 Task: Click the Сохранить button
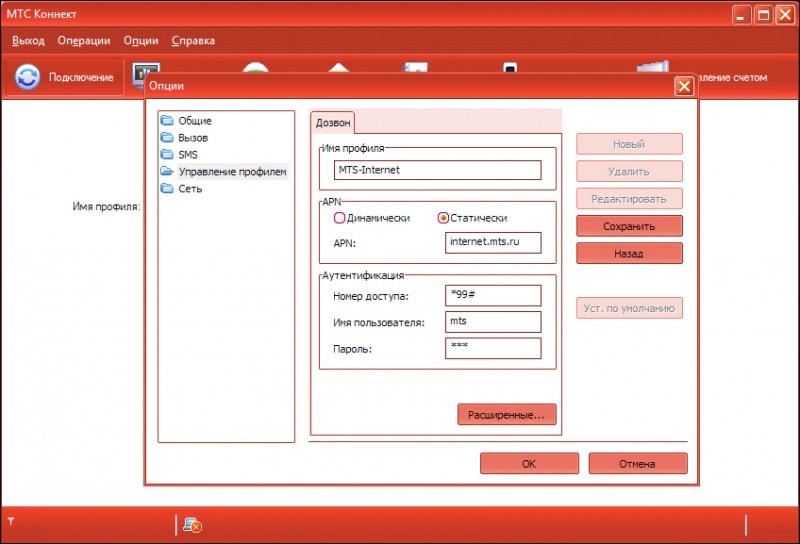[x=629, y=226]
